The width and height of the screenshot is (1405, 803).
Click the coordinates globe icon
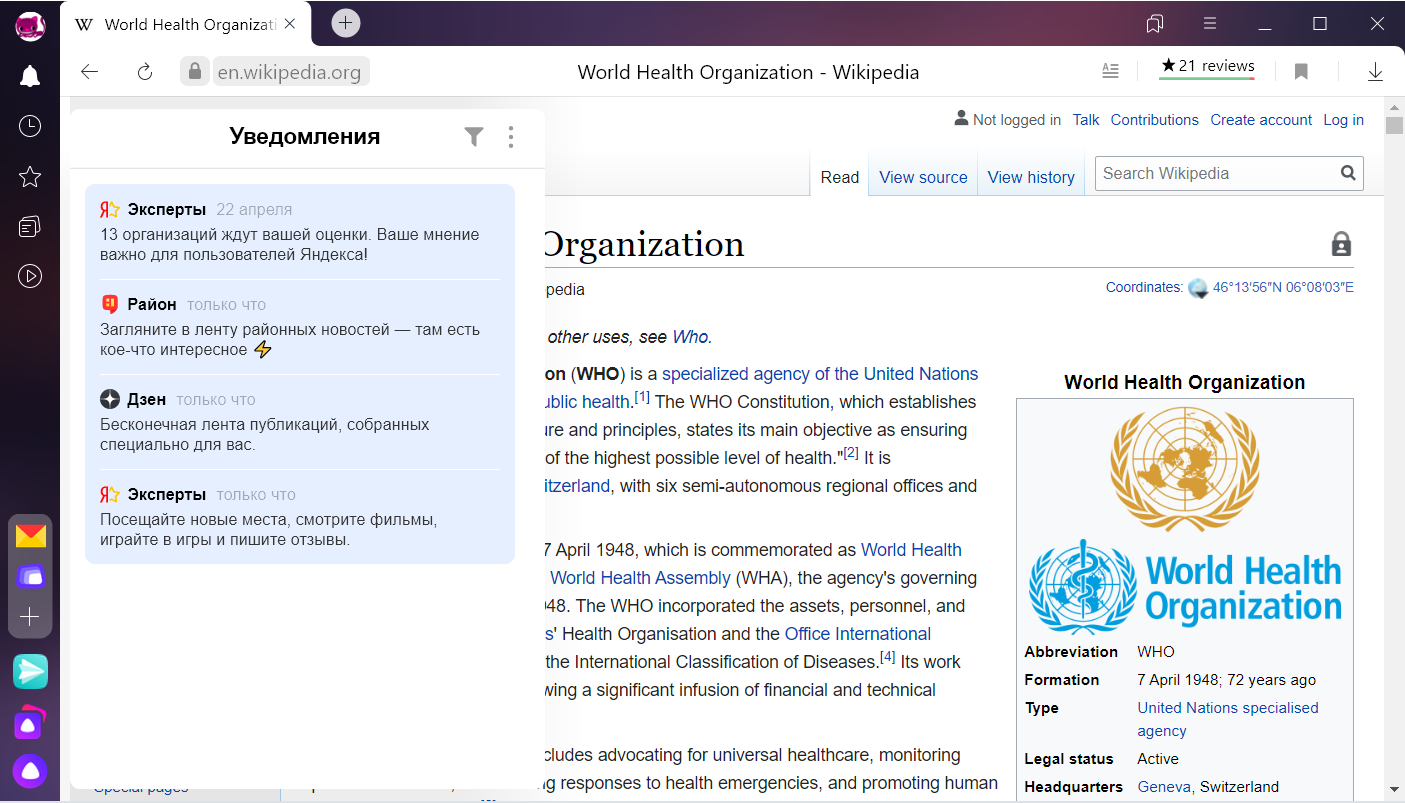(x=1198, y=288)
